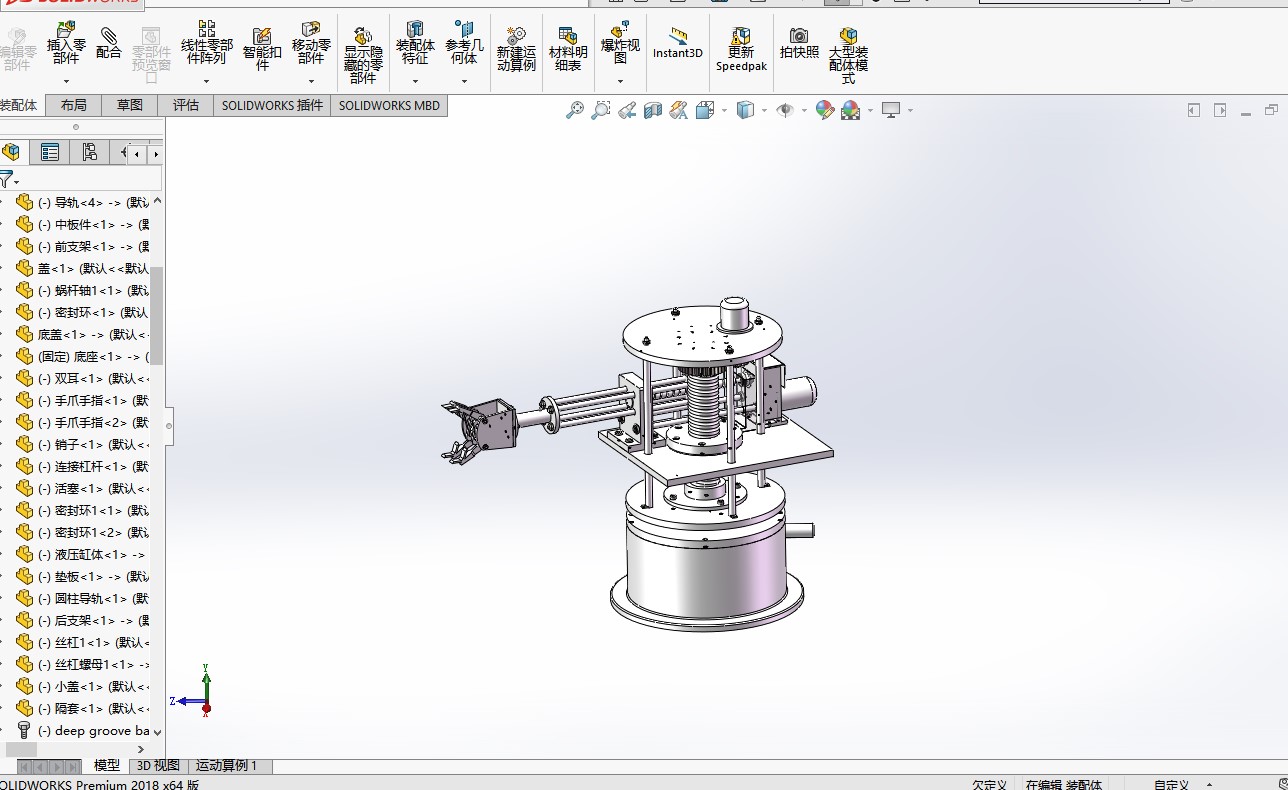The image size is (1288, 790).
Task: Open Display Style dropdown arrow
Action: coord(764,111)
